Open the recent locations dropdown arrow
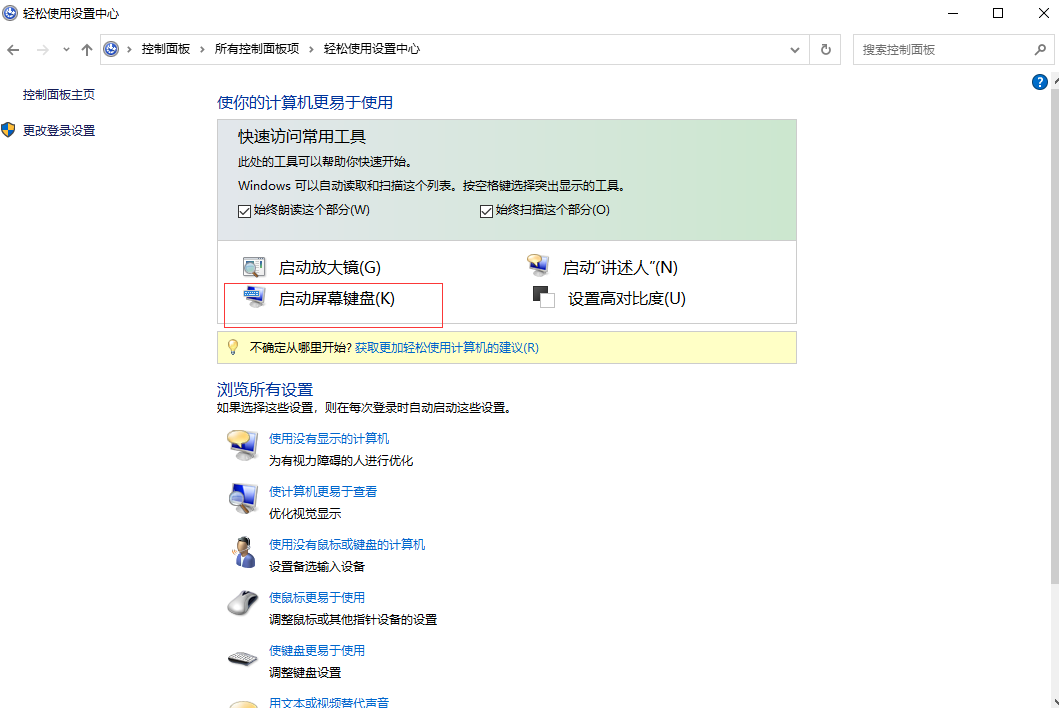Viewport: 1059px width, 708px height. 66,49
